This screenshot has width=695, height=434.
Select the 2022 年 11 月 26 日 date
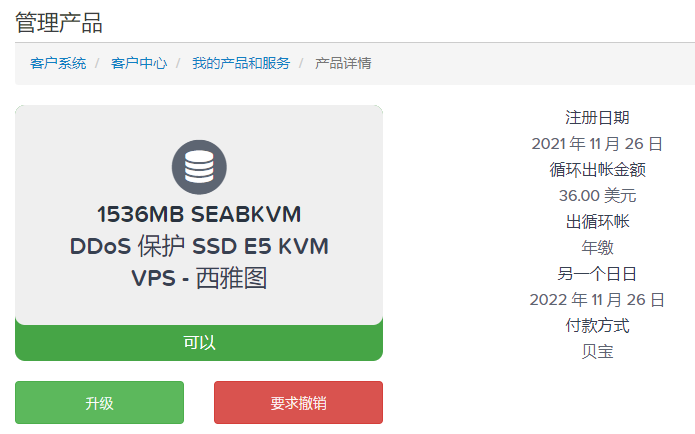[x=597, y=300]
